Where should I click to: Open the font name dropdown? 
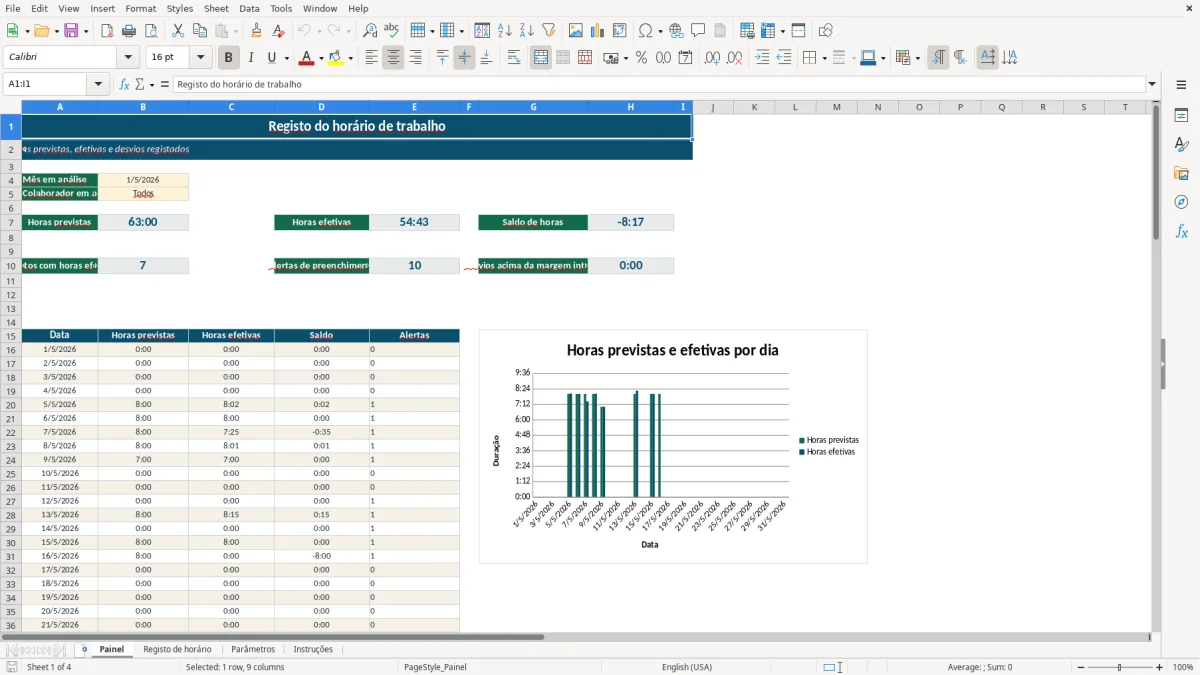(128, 58)
